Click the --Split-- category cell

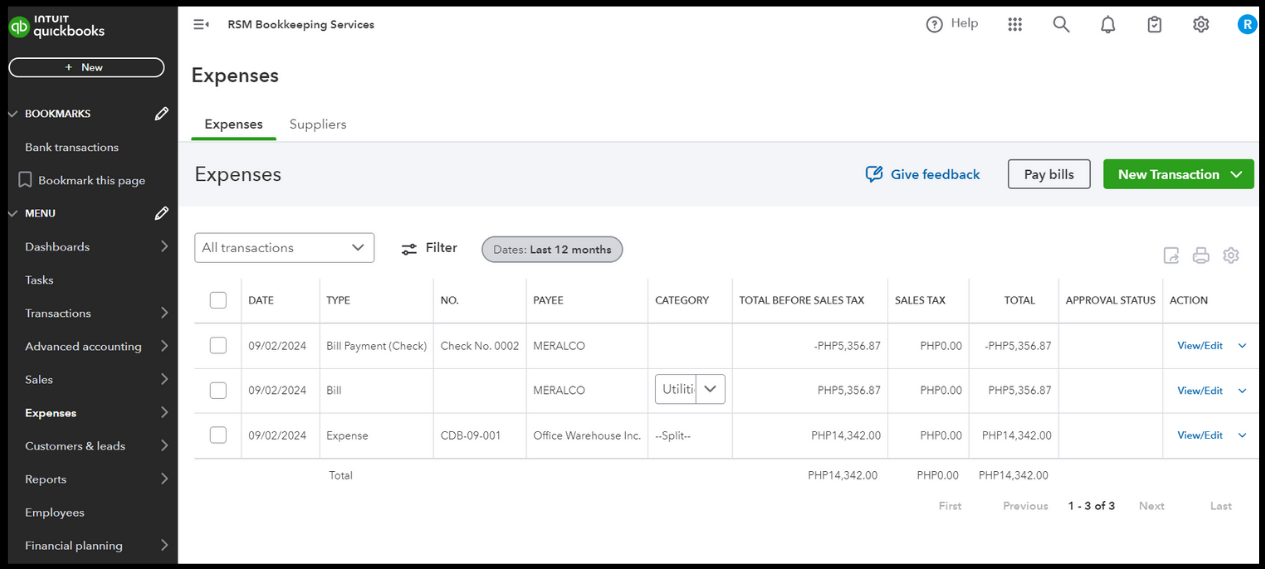673,436
